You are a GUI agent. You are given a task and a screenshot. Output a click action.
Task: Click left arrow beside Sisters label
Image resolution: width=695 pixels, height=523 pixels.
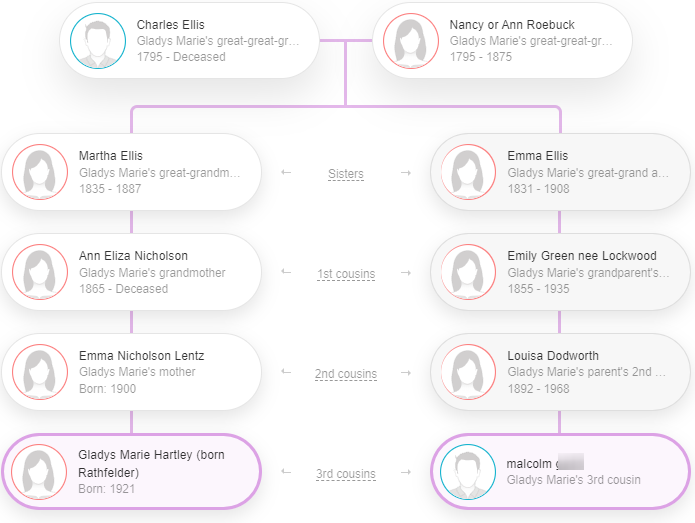tap(286, 172)
